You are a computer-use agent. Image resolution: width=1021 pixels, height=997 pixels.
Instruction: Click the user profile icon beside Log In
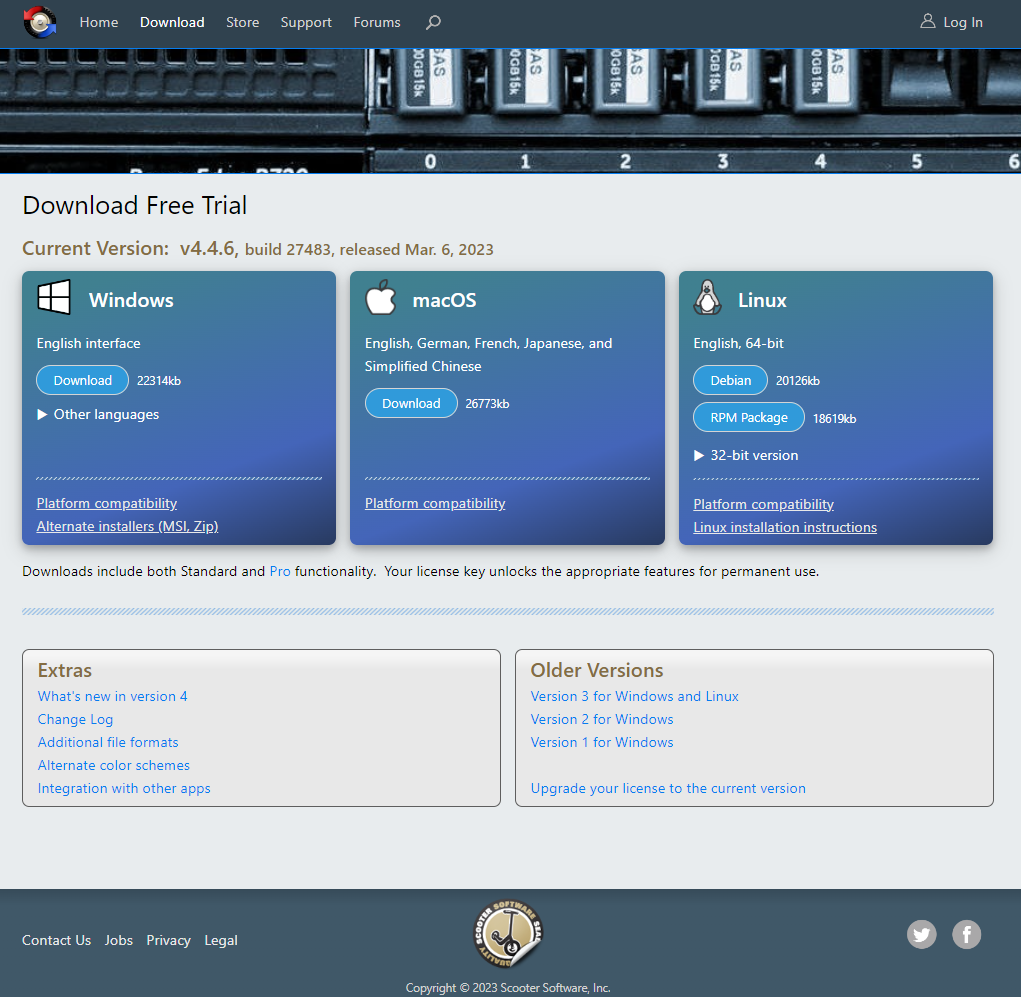click(927, 21)
